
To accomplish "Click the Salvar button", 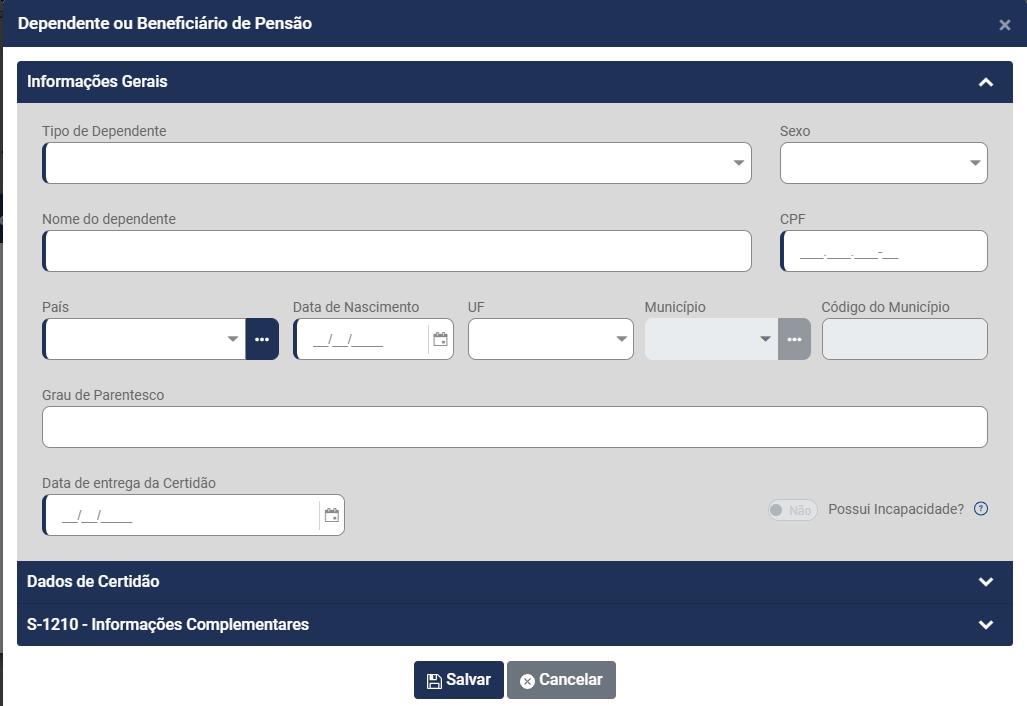I will click(x=459, y=680).
